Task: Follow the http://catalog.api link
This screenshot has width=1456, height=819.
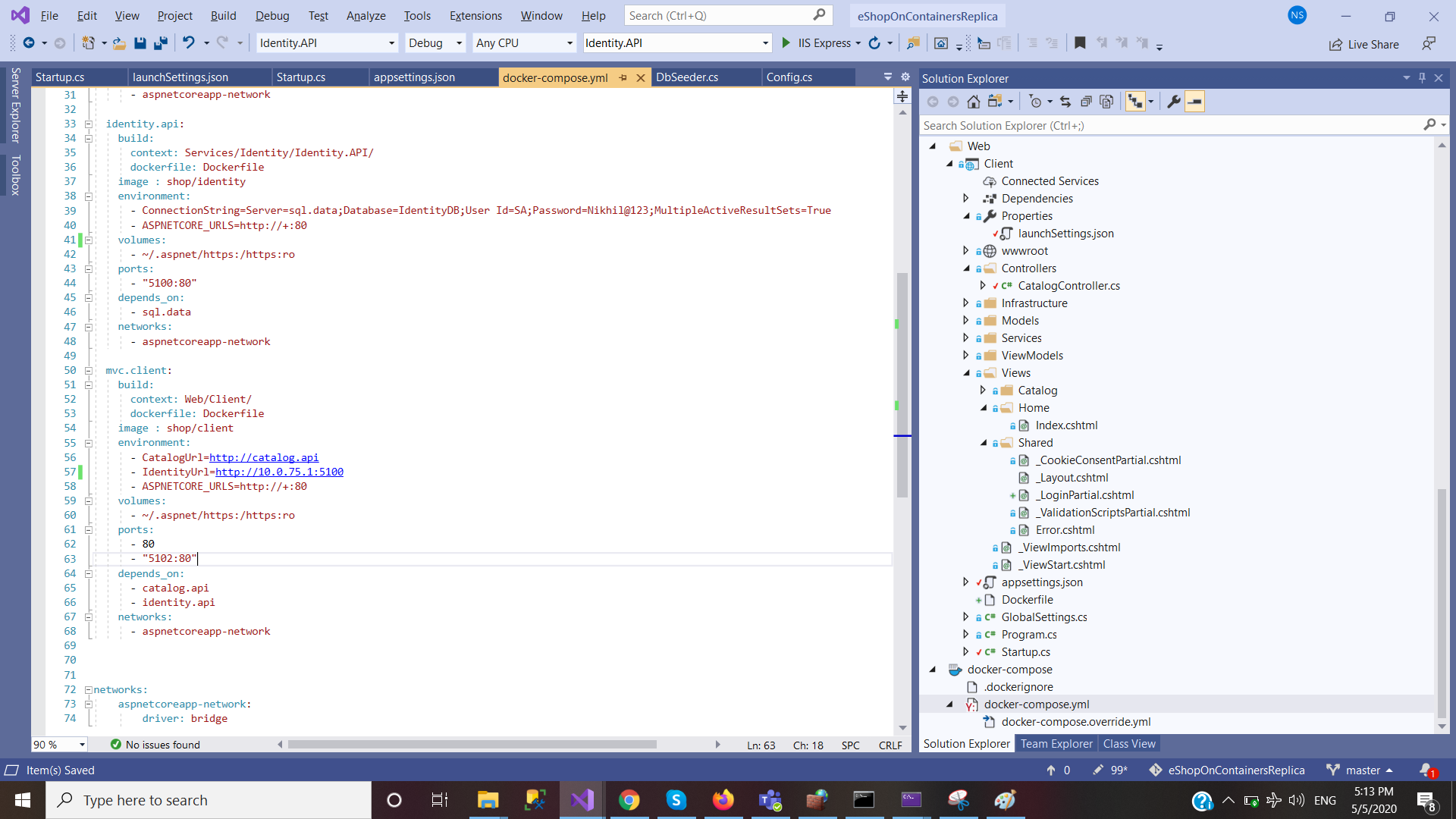Action: click(264, 457)
